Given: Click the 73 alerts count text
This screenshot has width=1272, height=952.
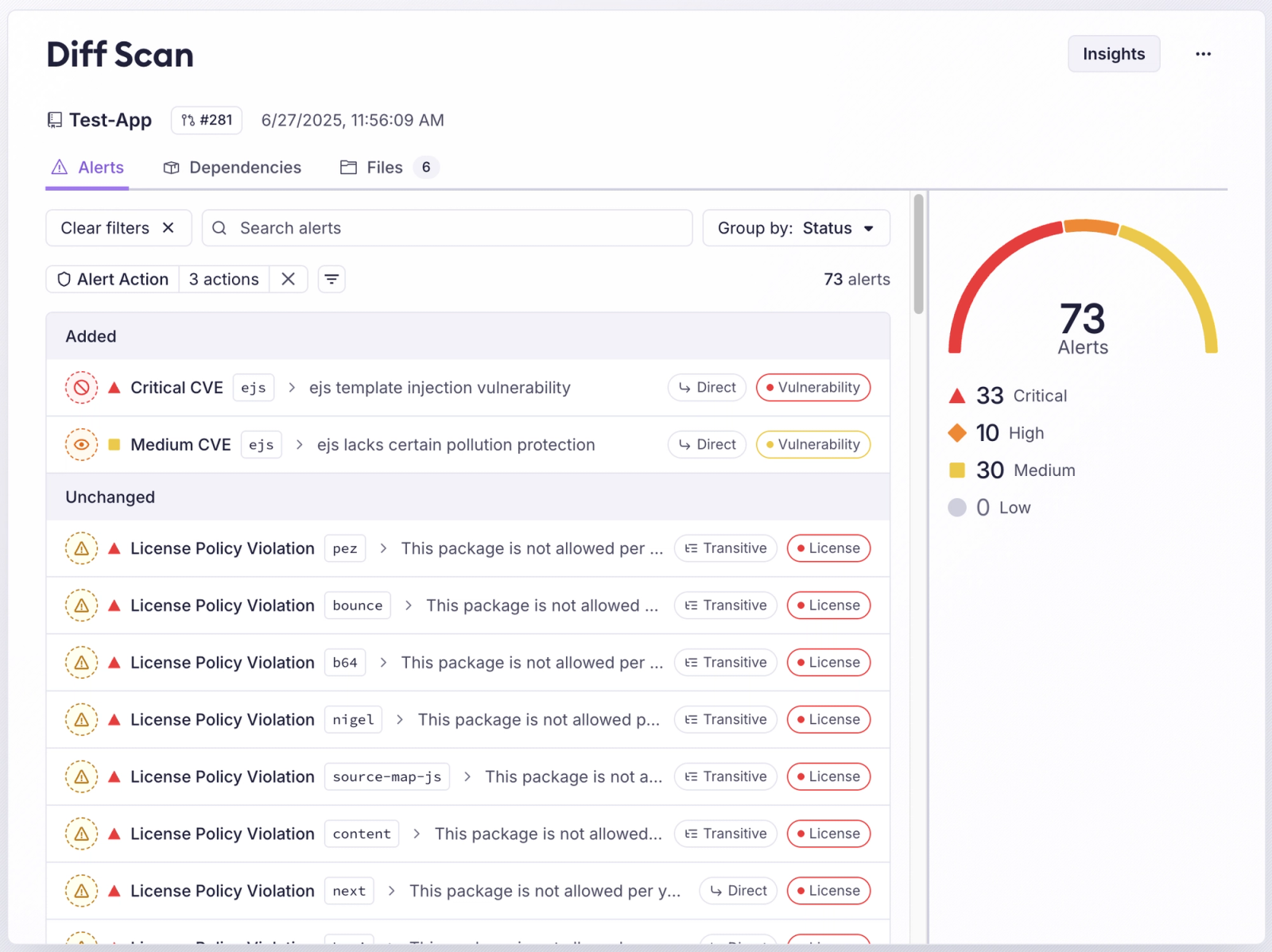Looking at the screenshot, I should pos(856,280).
